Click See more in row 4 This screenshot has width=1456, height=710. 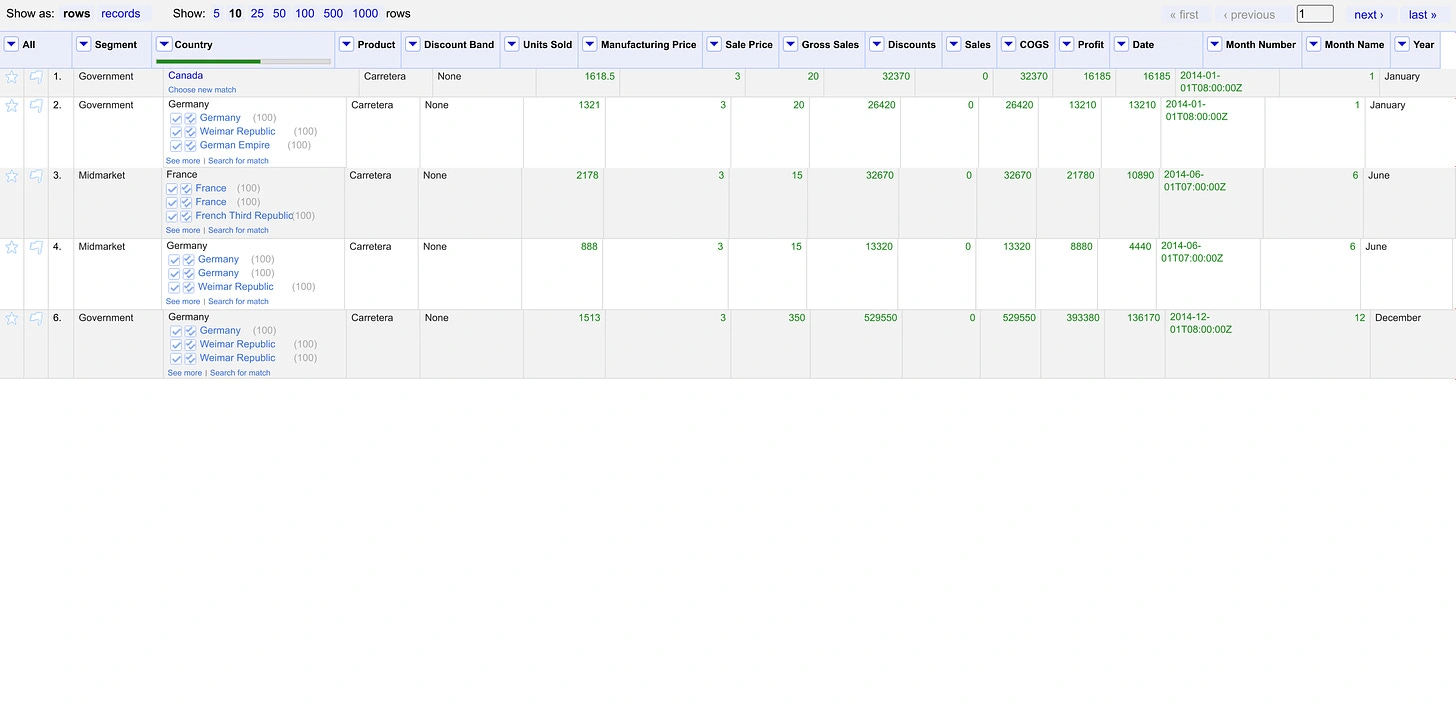tap(183, 302)
